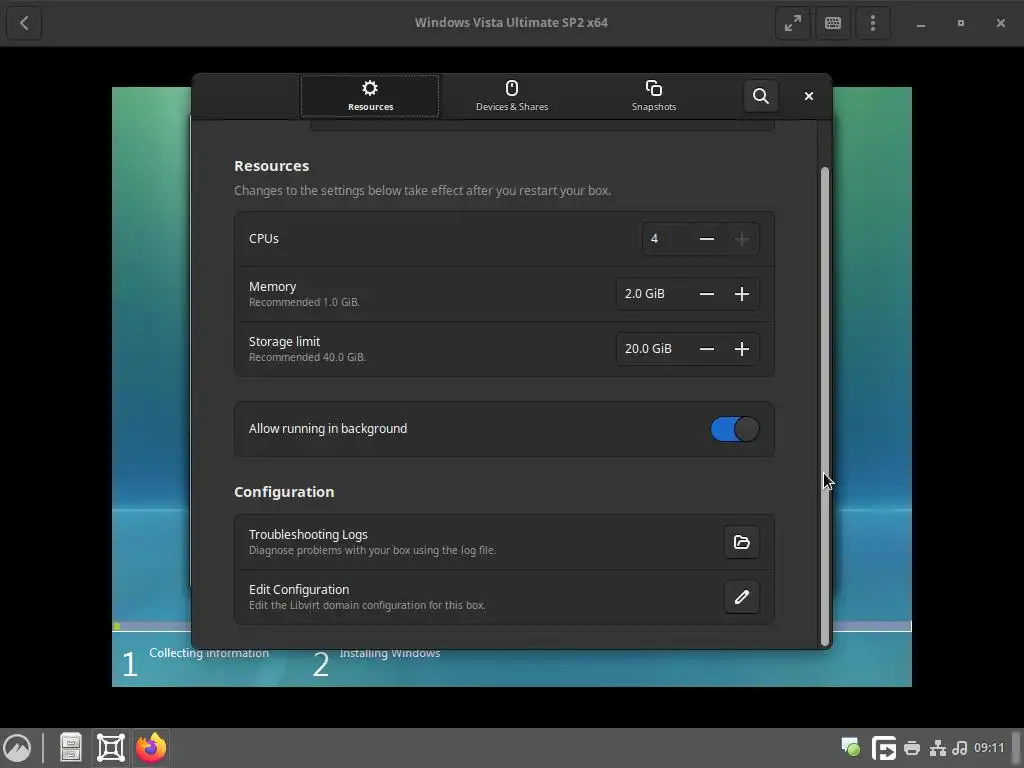Click the Troubleshooting Logs row label
Viewport: 1024px width, 768px height.
308,534
